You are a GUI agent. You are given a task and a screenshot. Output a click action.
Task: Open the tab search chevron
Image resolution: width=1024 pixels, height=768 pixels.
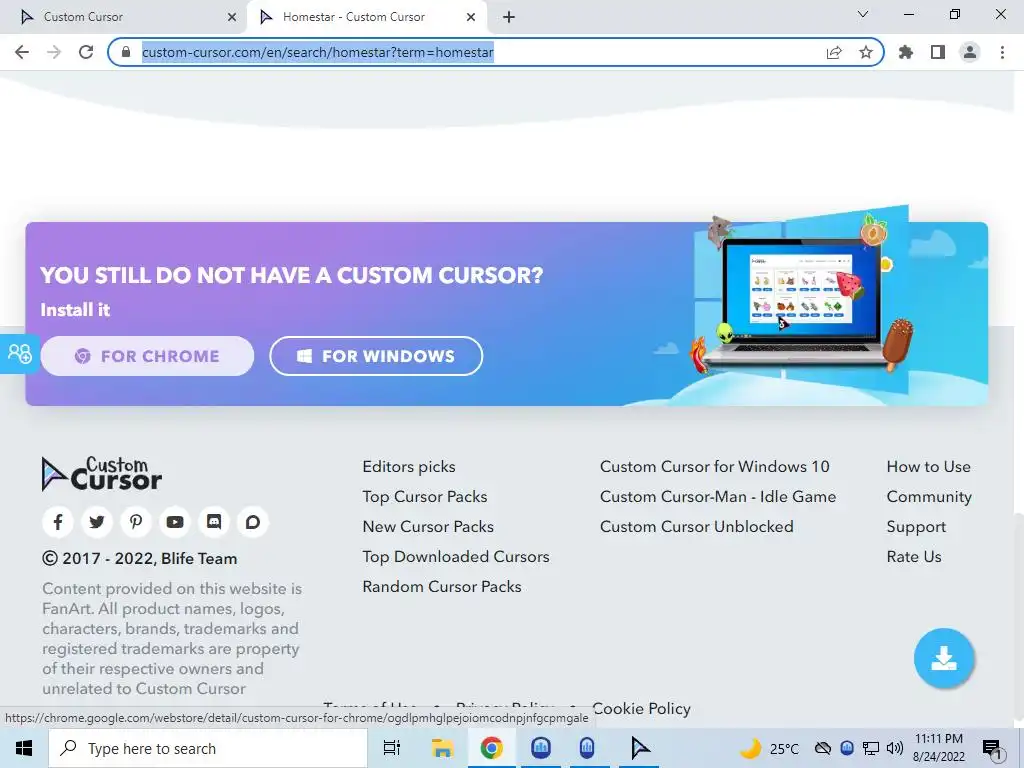863,14
